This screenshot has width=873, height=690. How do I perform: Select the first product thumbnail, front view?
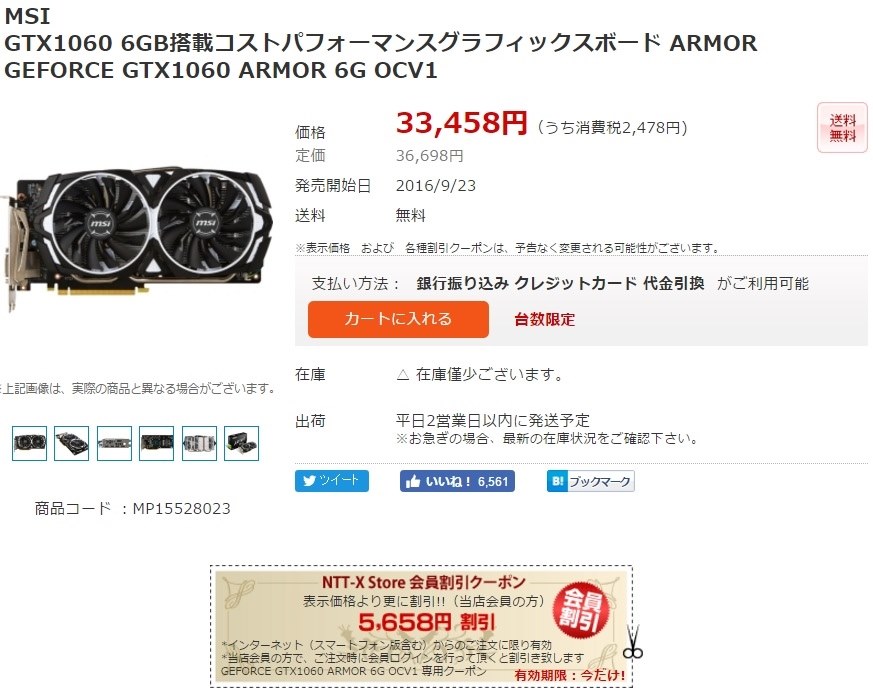coord(30,443)
